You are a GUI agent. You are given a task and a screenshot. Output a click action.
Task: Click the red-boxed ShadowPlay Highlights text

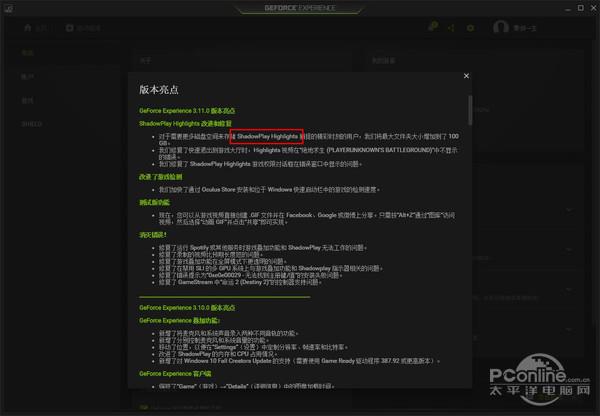[x=268, y=135]
